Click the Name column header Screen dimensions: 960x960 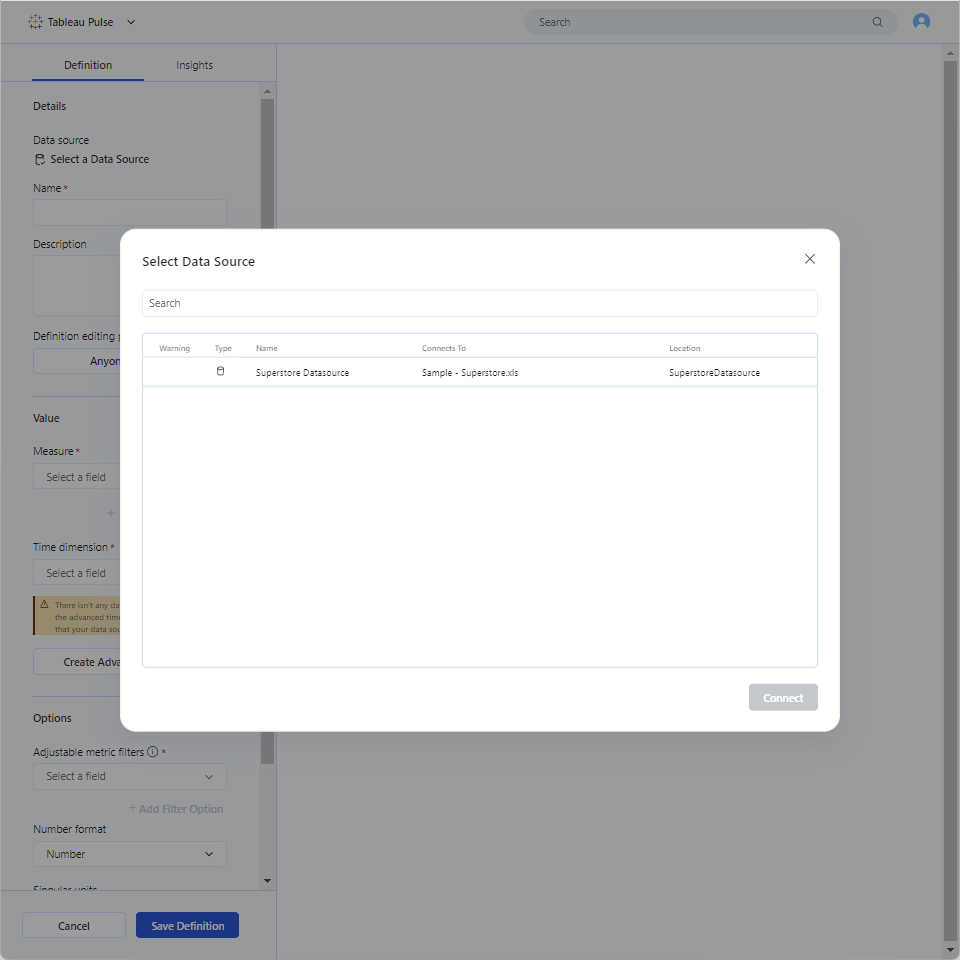[266, 348]
